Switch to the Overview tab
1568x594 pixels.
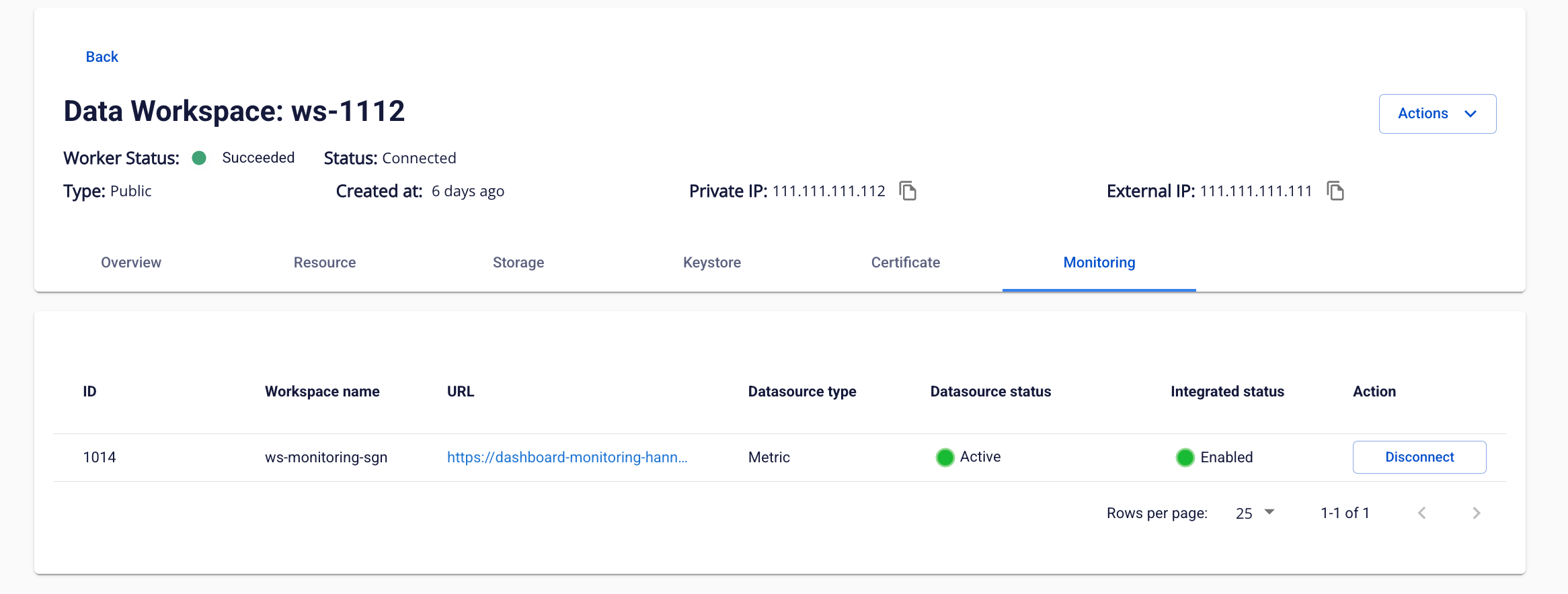pos(131,263)
